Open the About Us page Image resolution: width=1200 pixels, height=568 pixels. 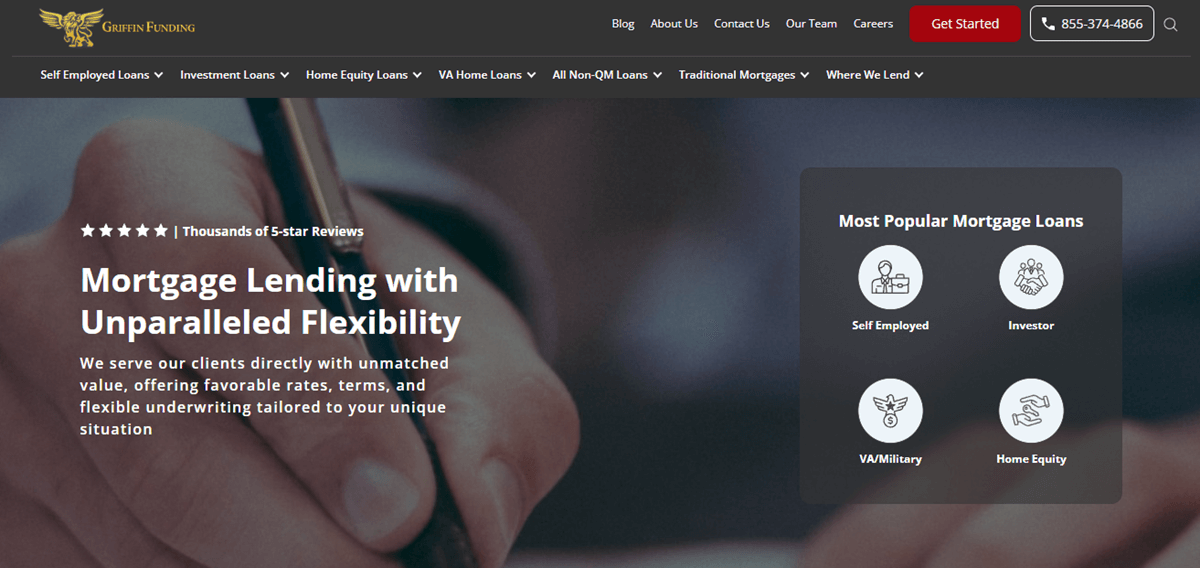(x=674, y=24)
